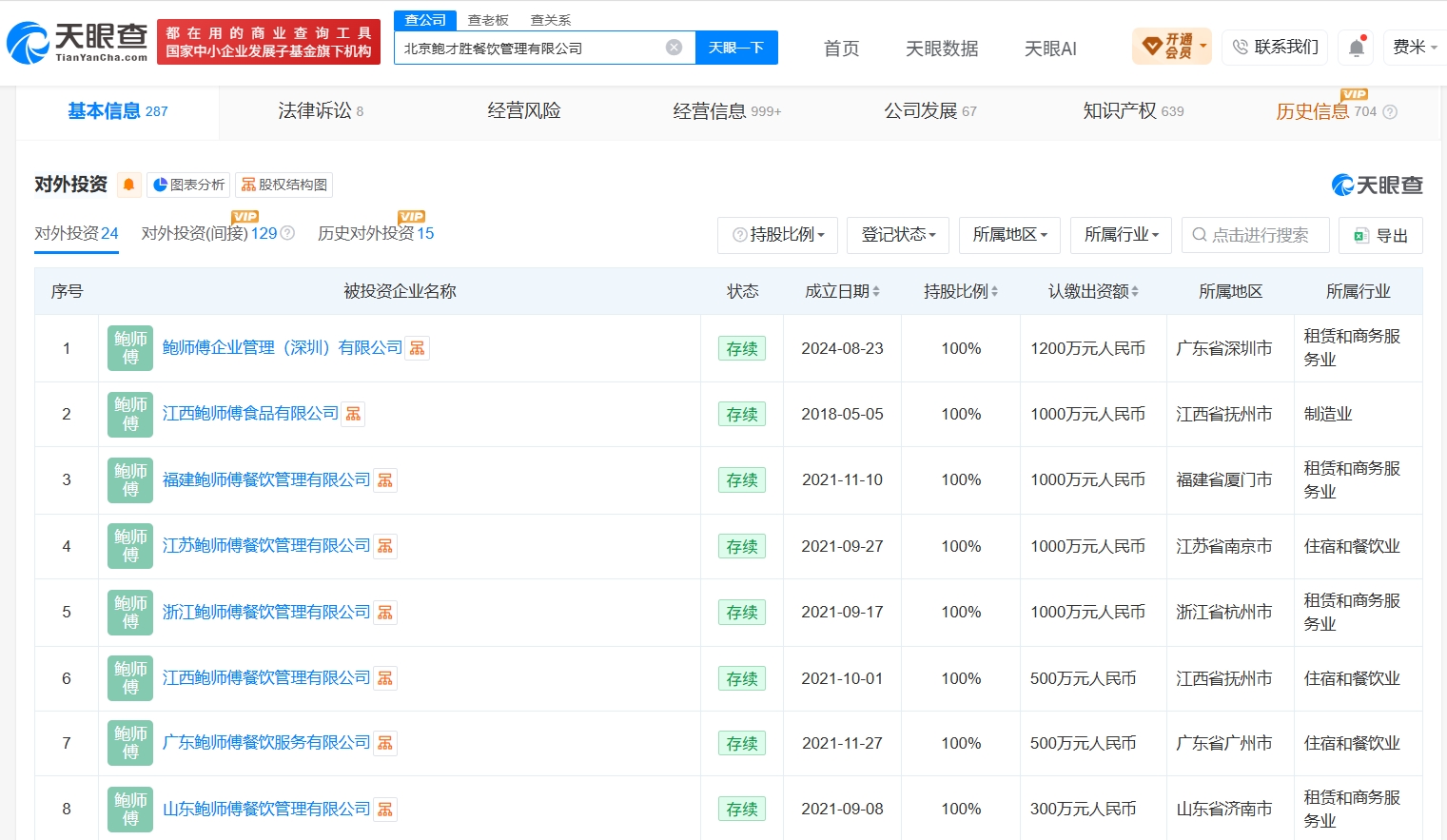Open the notification bell

coord(1357,47)
